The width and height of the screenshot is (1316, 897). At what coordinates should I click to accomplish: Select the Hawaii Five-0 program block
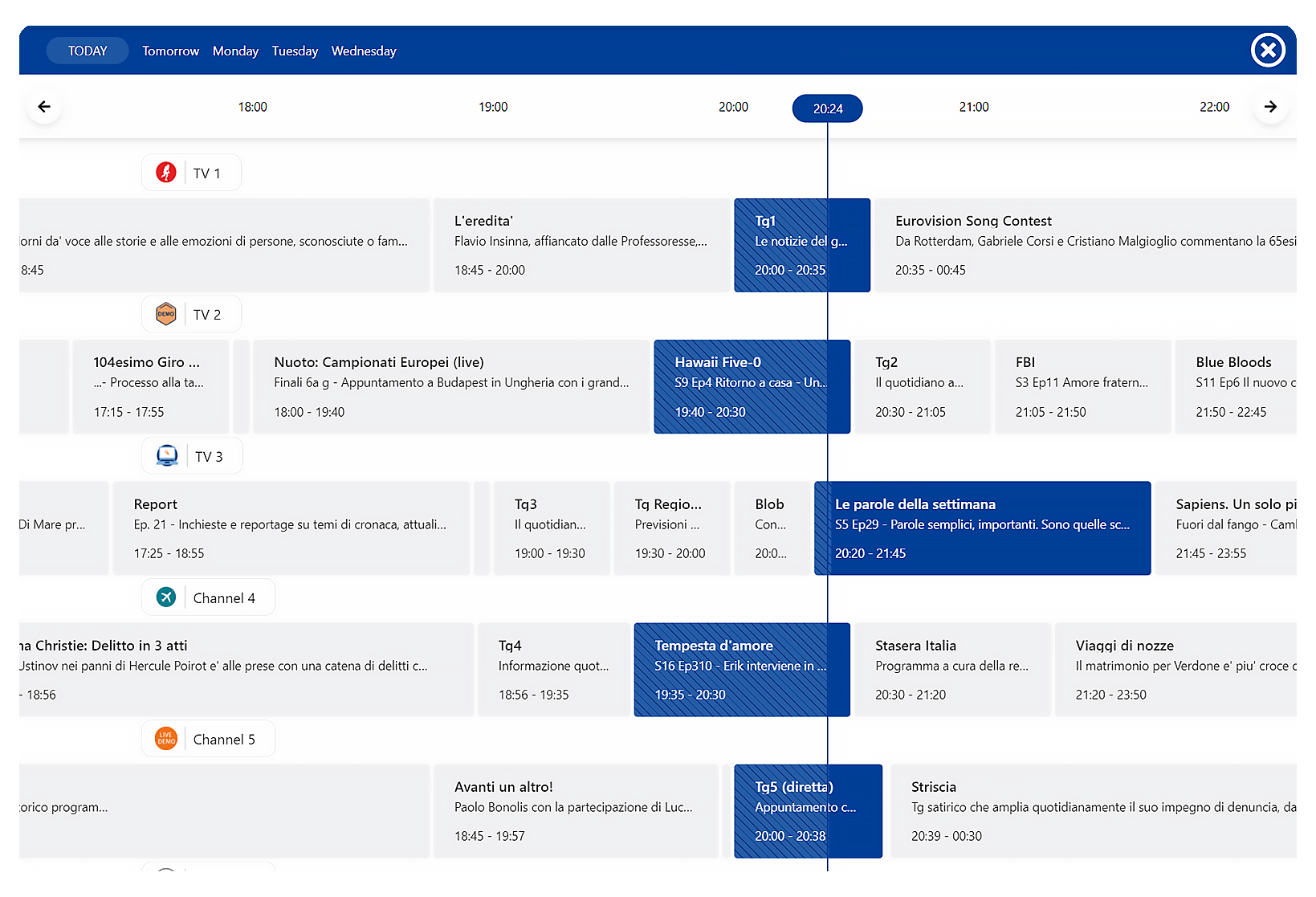[x=752, y=387]
